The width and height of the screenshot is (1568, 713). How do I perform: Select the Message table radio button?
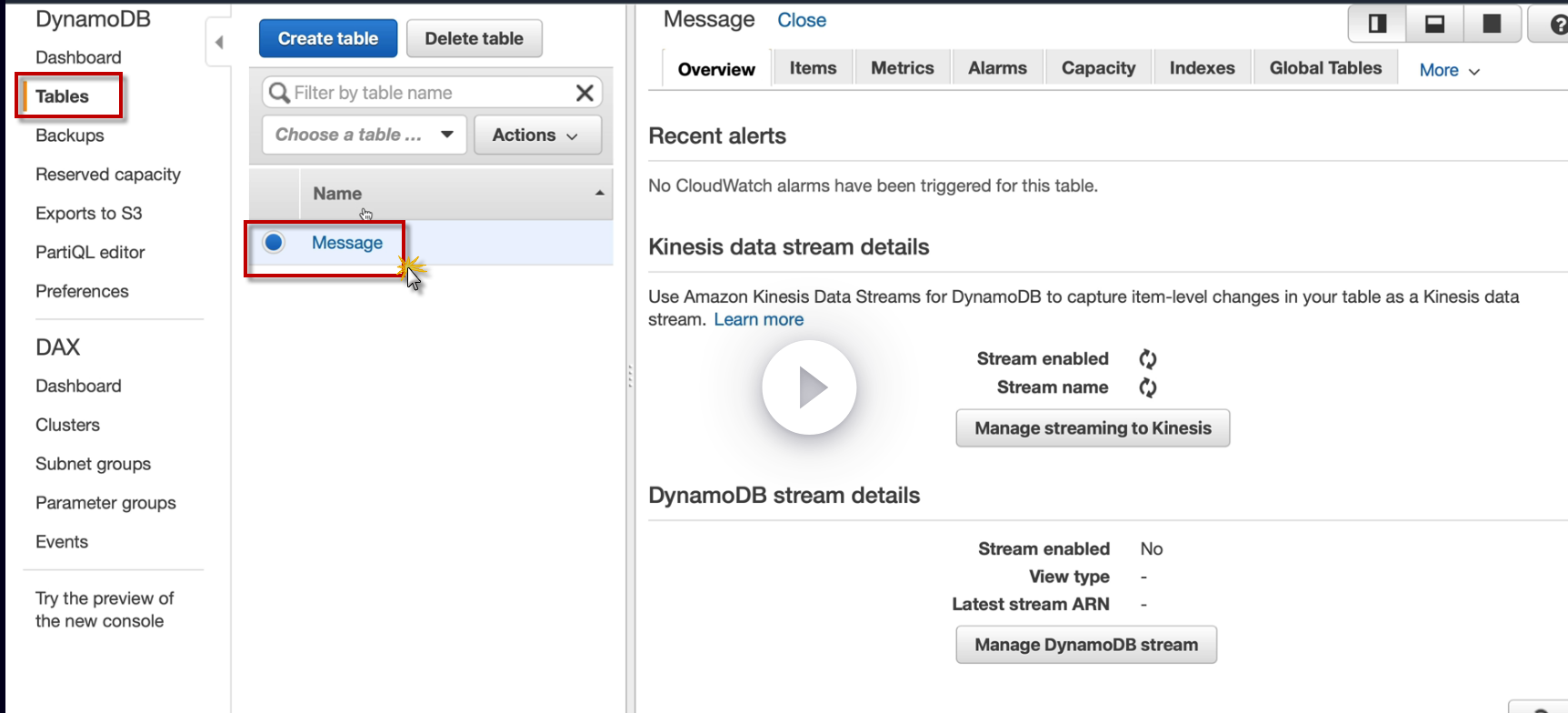coord(274,242)
